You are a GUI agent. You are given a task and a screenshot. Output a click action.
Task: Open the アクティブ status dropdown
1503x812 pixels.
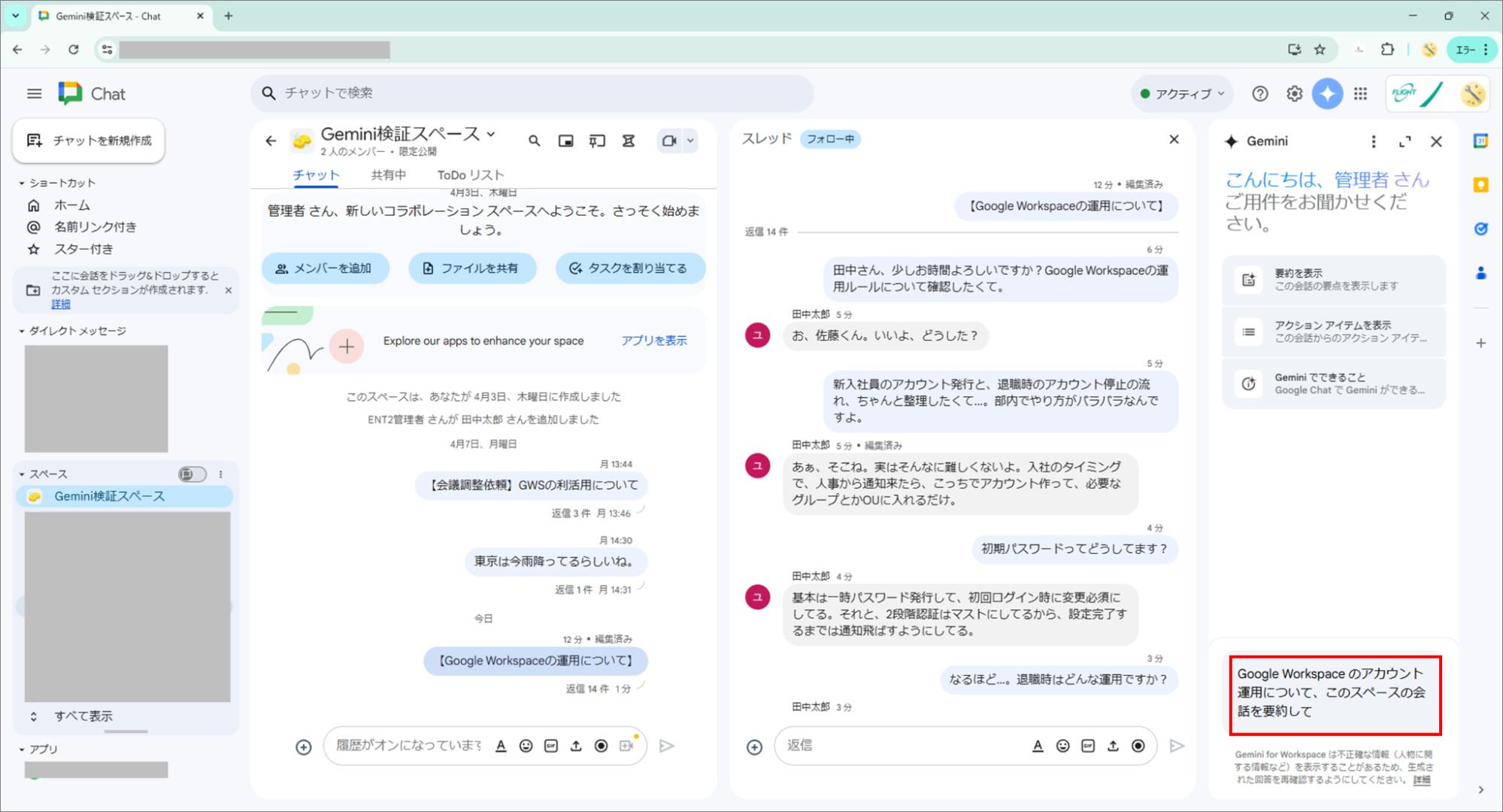(x=1182, y=94)
